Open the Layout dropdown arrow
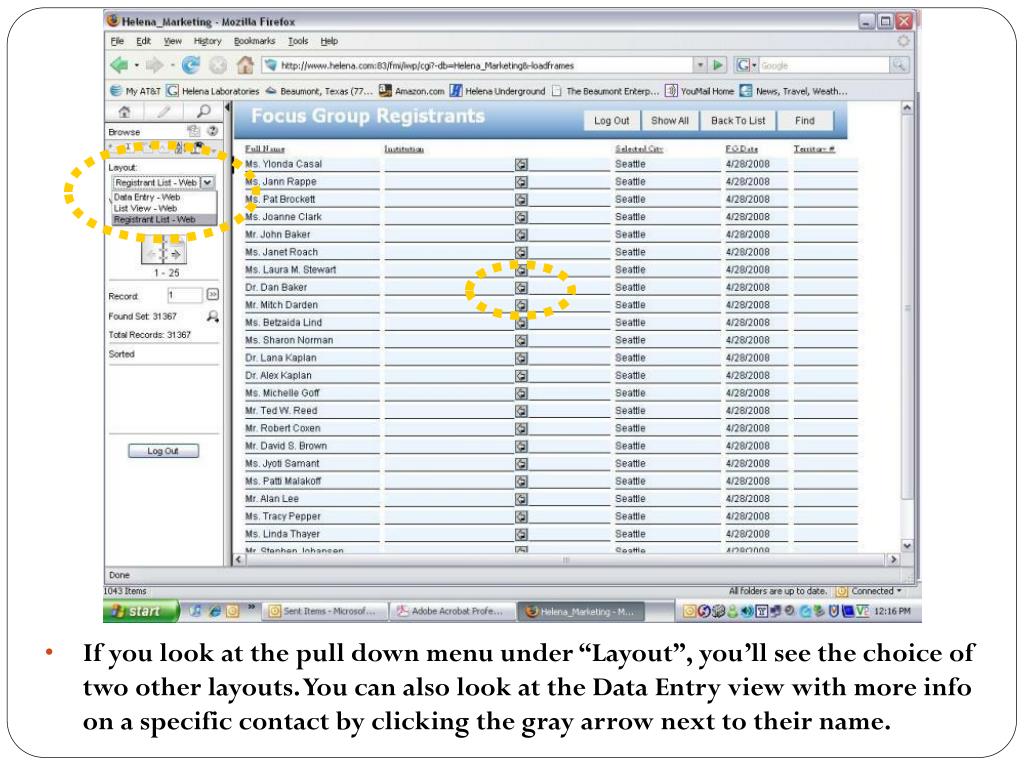The height and width of the screenshot is (768, 1024). 208,183
